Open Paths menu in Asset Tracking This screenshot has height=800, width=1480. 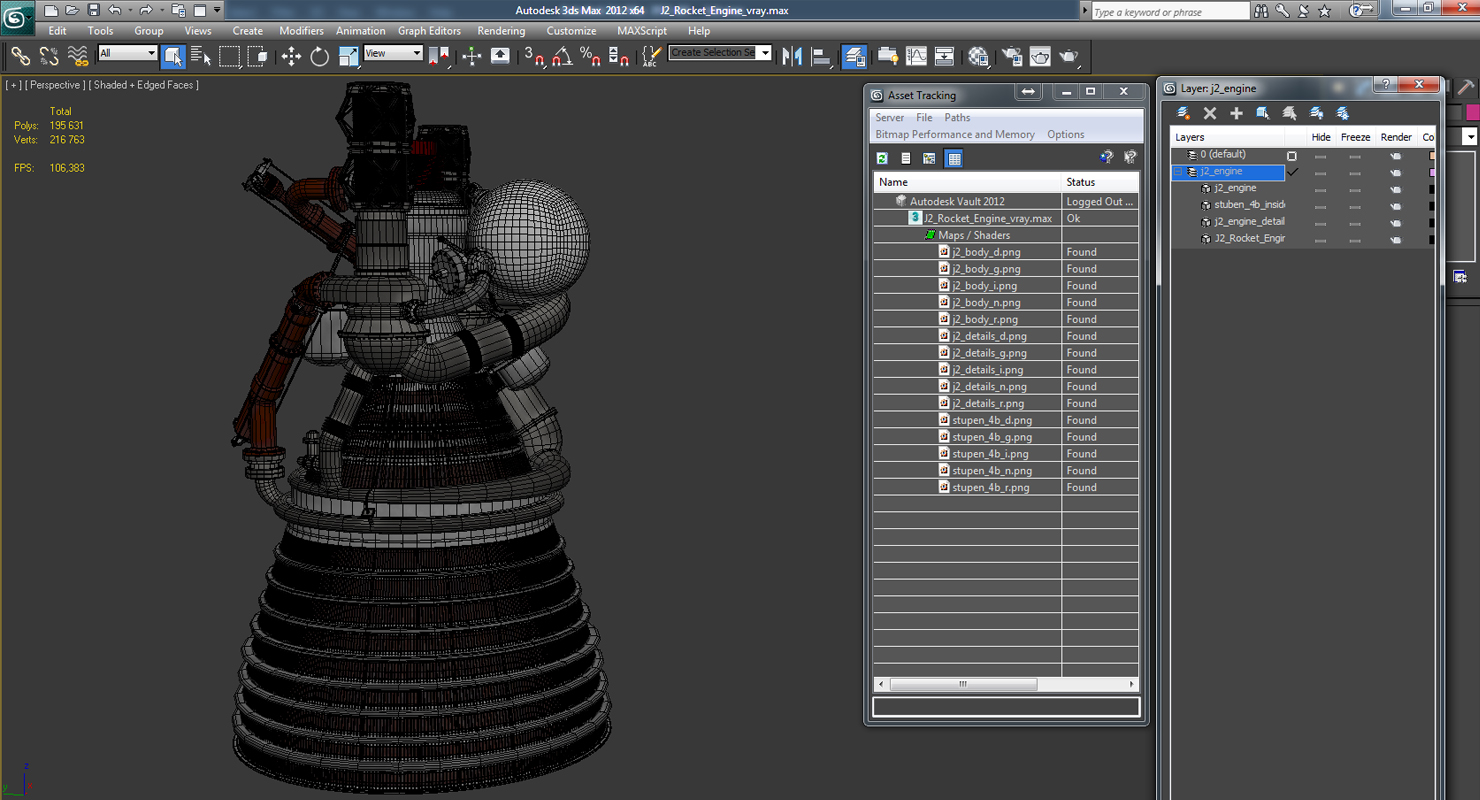[x=957, y=118]
